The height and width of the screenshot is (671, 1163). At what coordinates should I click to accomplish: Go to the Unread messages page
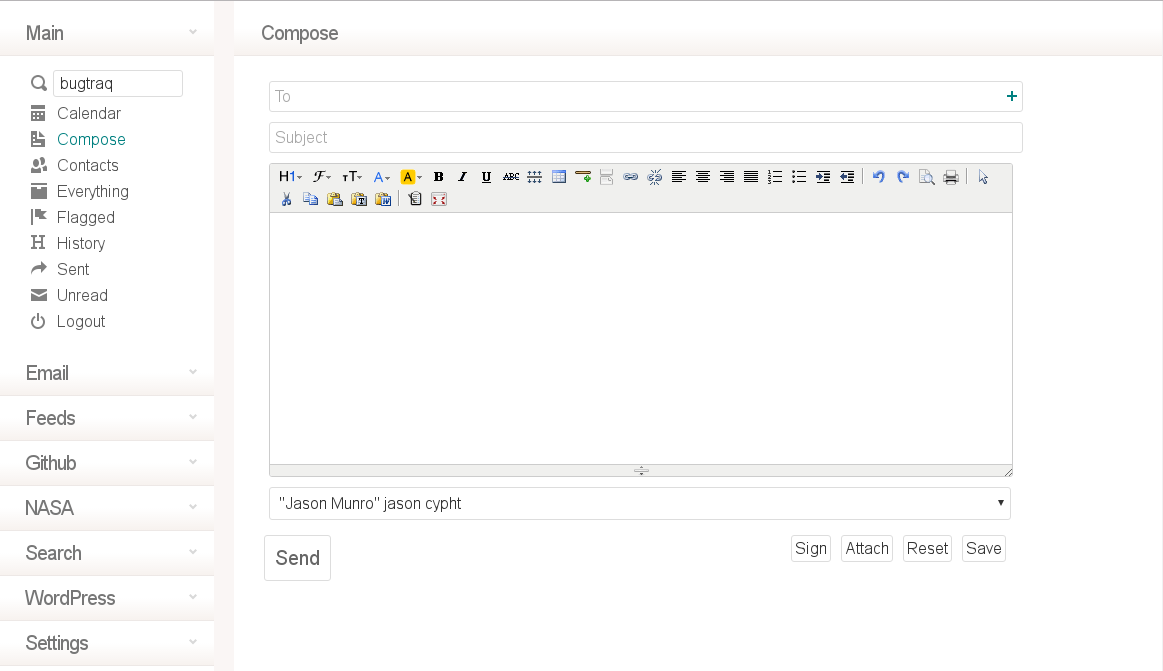pos(82,296)
